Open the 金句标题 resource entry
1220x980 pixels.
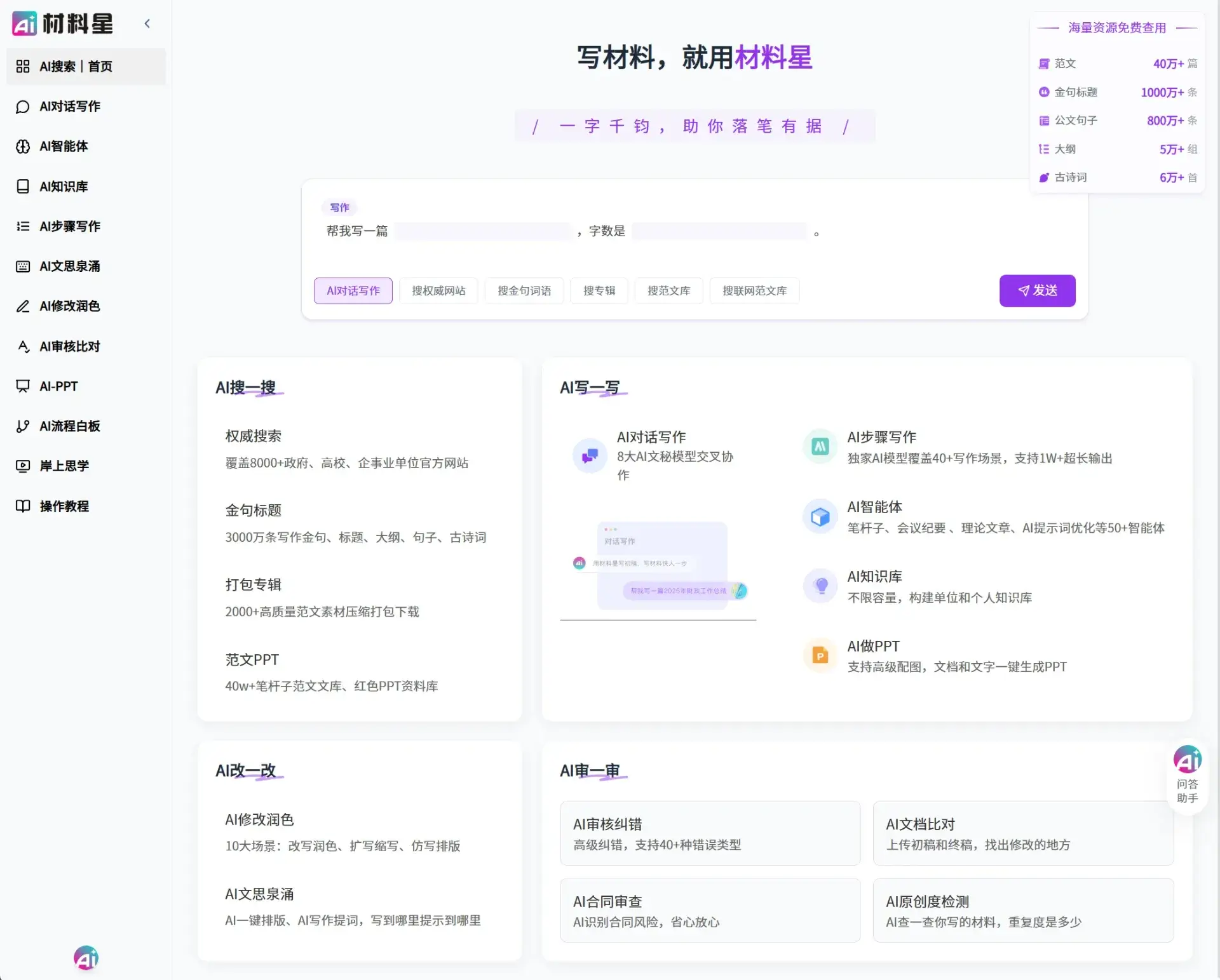1075,92
